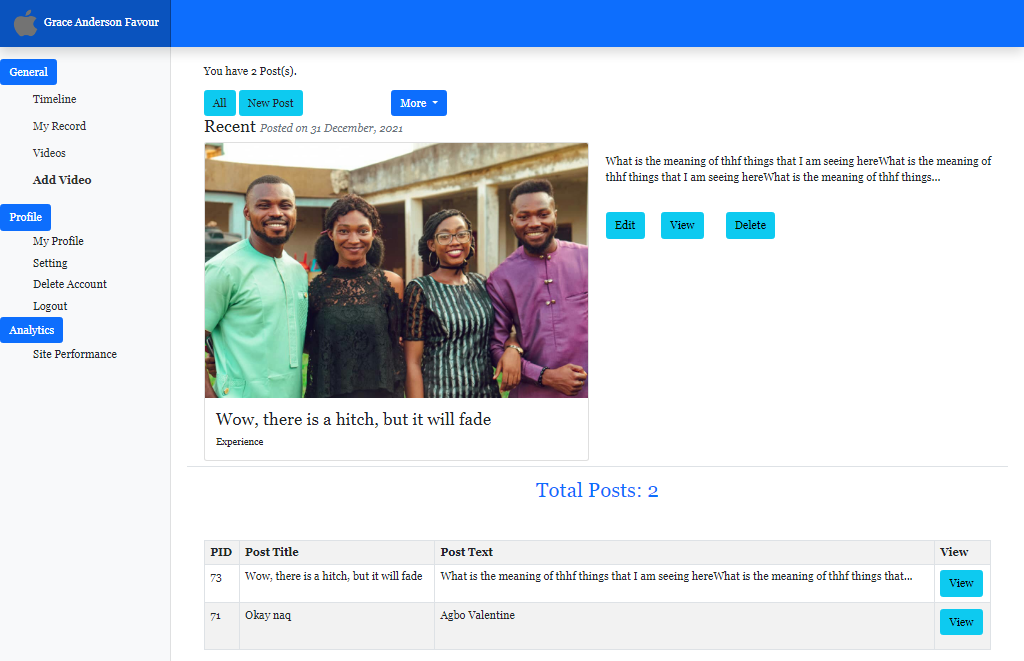Select the Analytics sidebar section tab
Image resolution: width=1024 pixels, height=661 pixels.
click(32, 330)
